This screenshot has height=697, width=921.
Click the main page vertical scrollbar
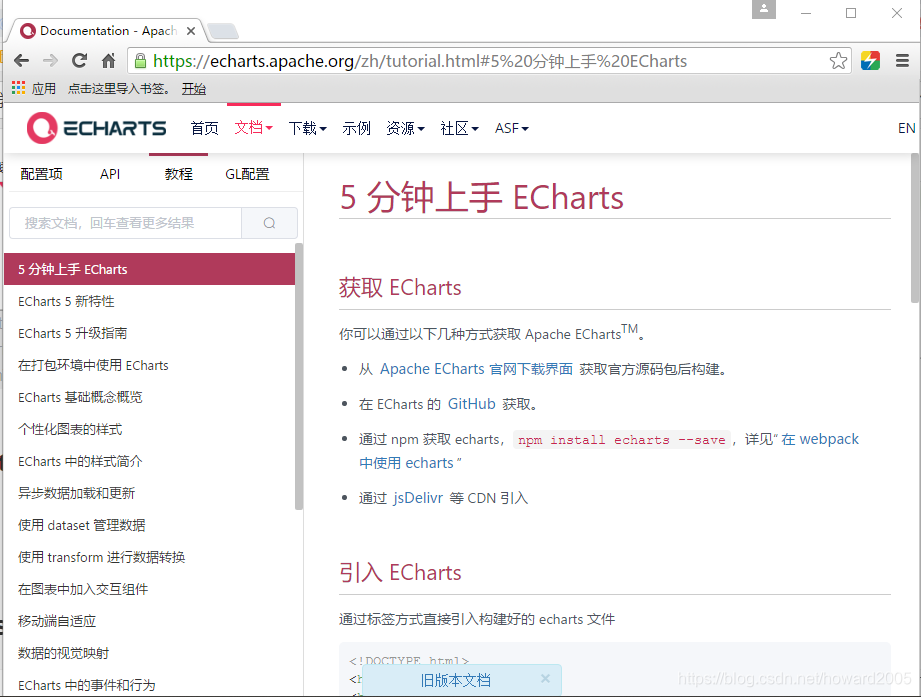[x=915, y=228]
